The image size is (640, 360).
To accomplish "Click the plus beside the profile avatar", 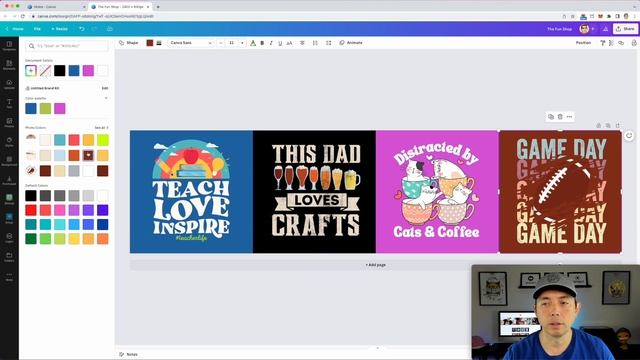I will [x=593, y=29].
